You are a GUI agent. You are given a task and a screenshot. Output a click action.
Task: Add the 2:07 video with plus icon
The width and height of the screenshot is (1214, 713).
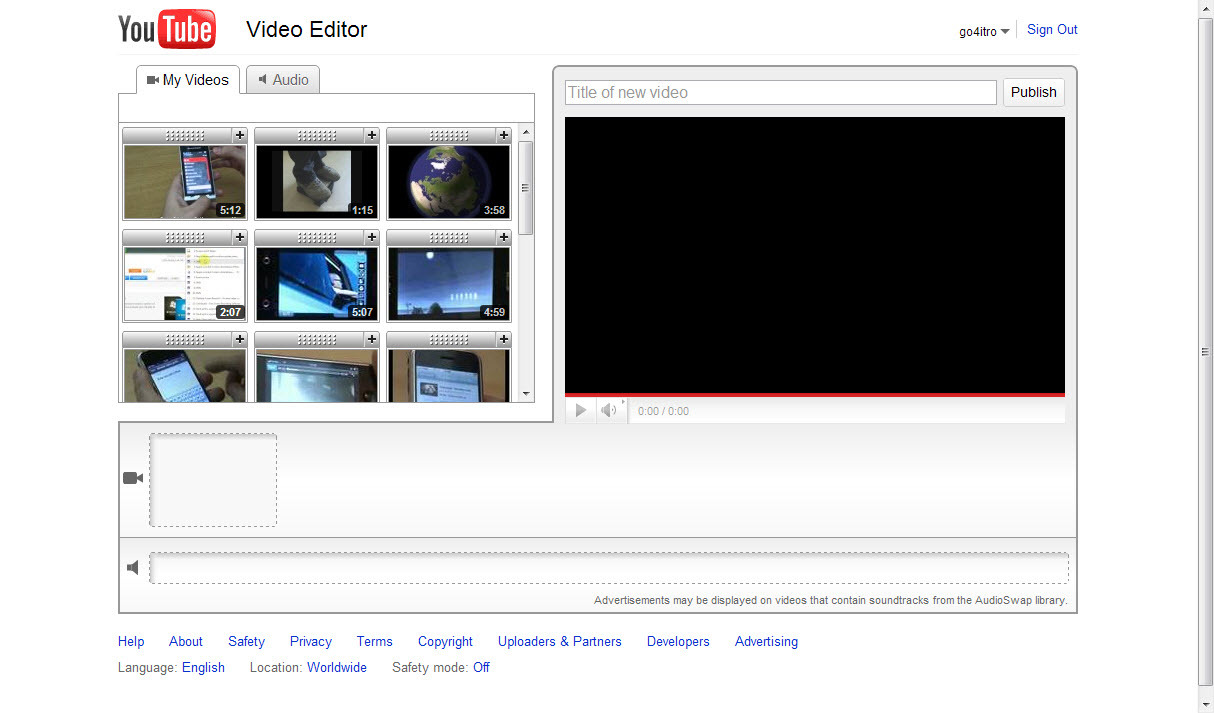point(240,237)
